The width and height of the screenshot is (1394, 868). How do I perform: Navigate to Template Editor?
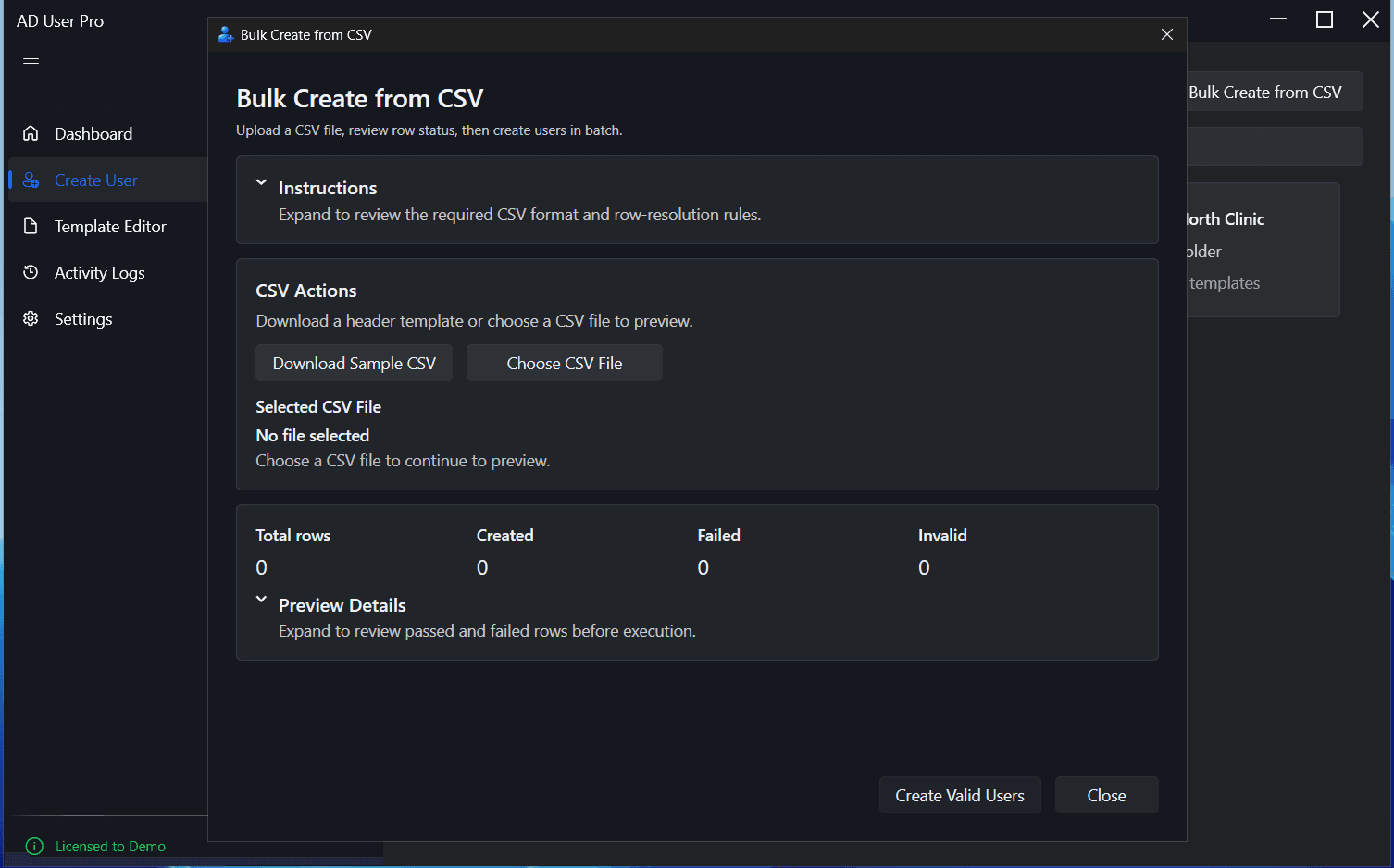pyautogui.click(x=110, y=226)
